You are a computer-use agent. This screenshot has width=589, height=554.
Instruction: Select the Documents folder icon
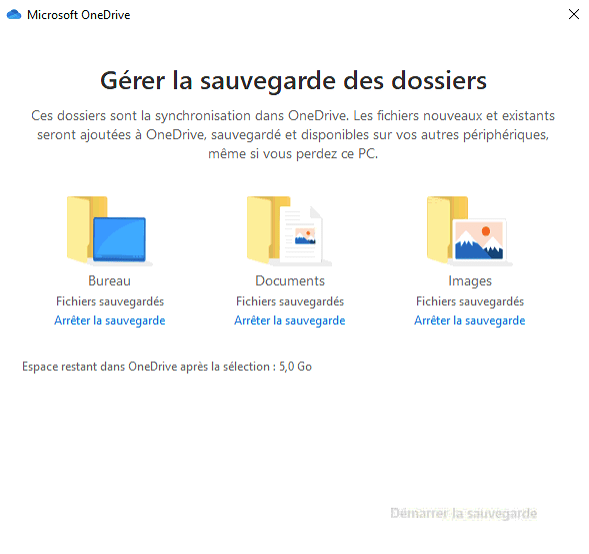pos(289,230)
